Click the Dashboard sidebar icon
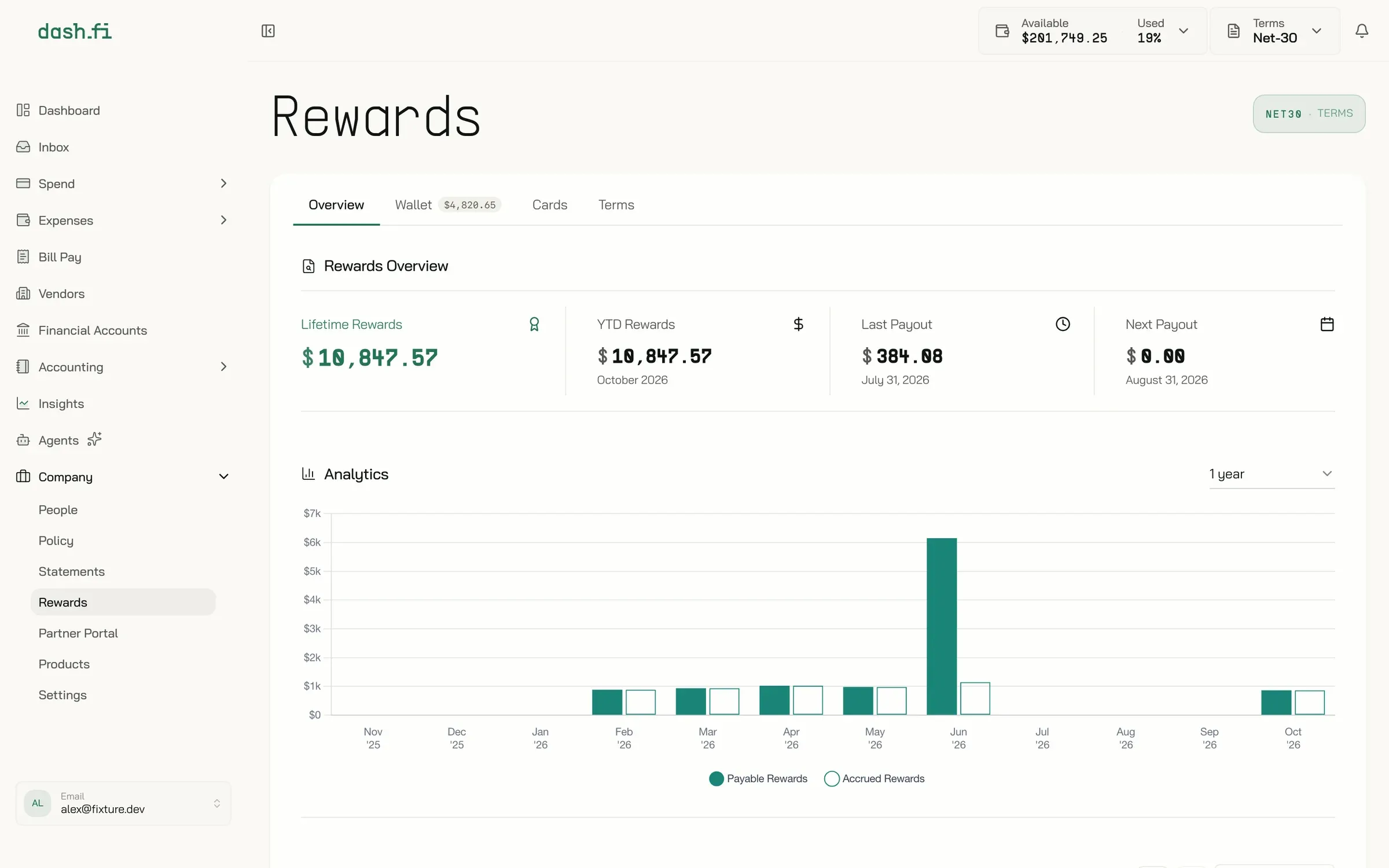 23,110
